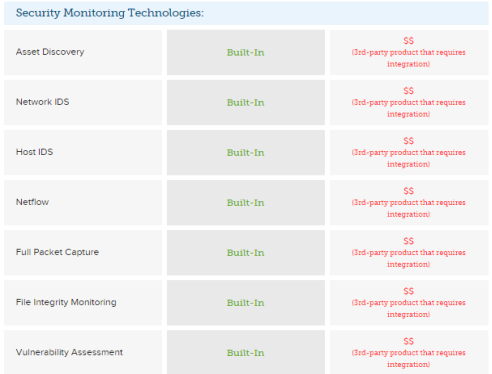Select the Asset Discovery row label

pyautogui.click(x=50, y=52)
